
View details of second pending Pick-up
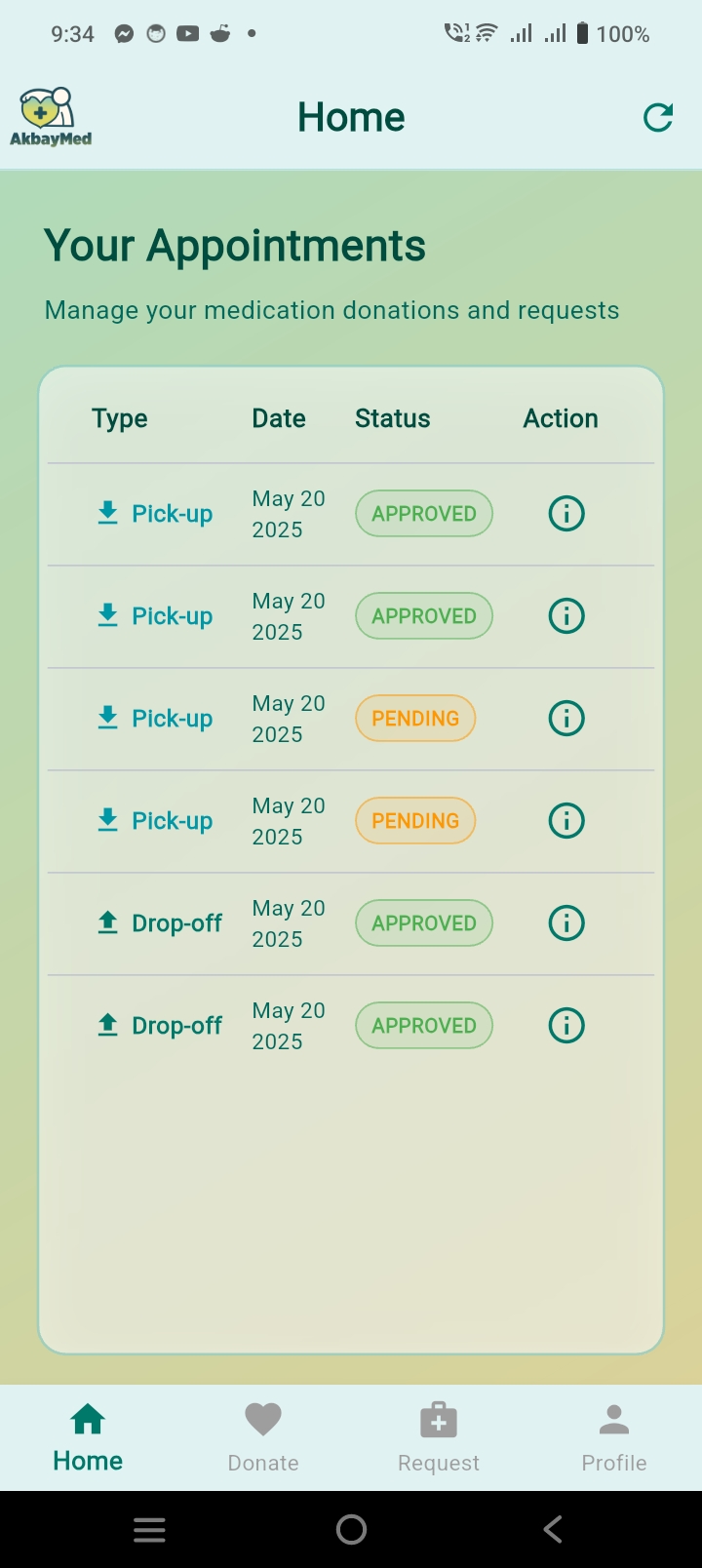point(566,820)
